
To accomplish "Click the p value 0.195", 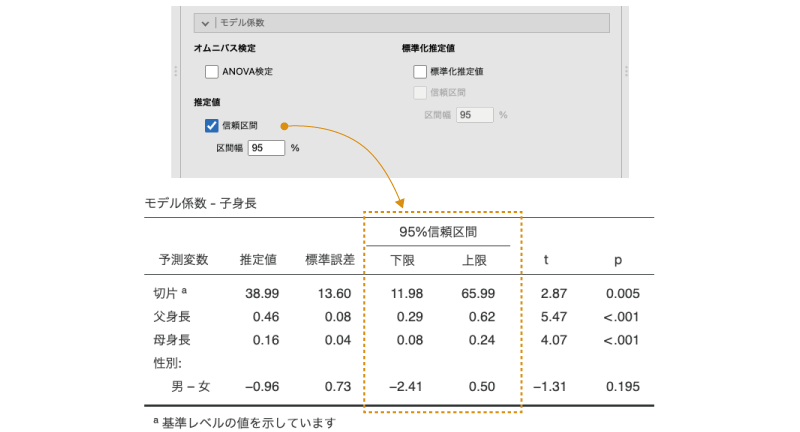I will coord(620,386).
